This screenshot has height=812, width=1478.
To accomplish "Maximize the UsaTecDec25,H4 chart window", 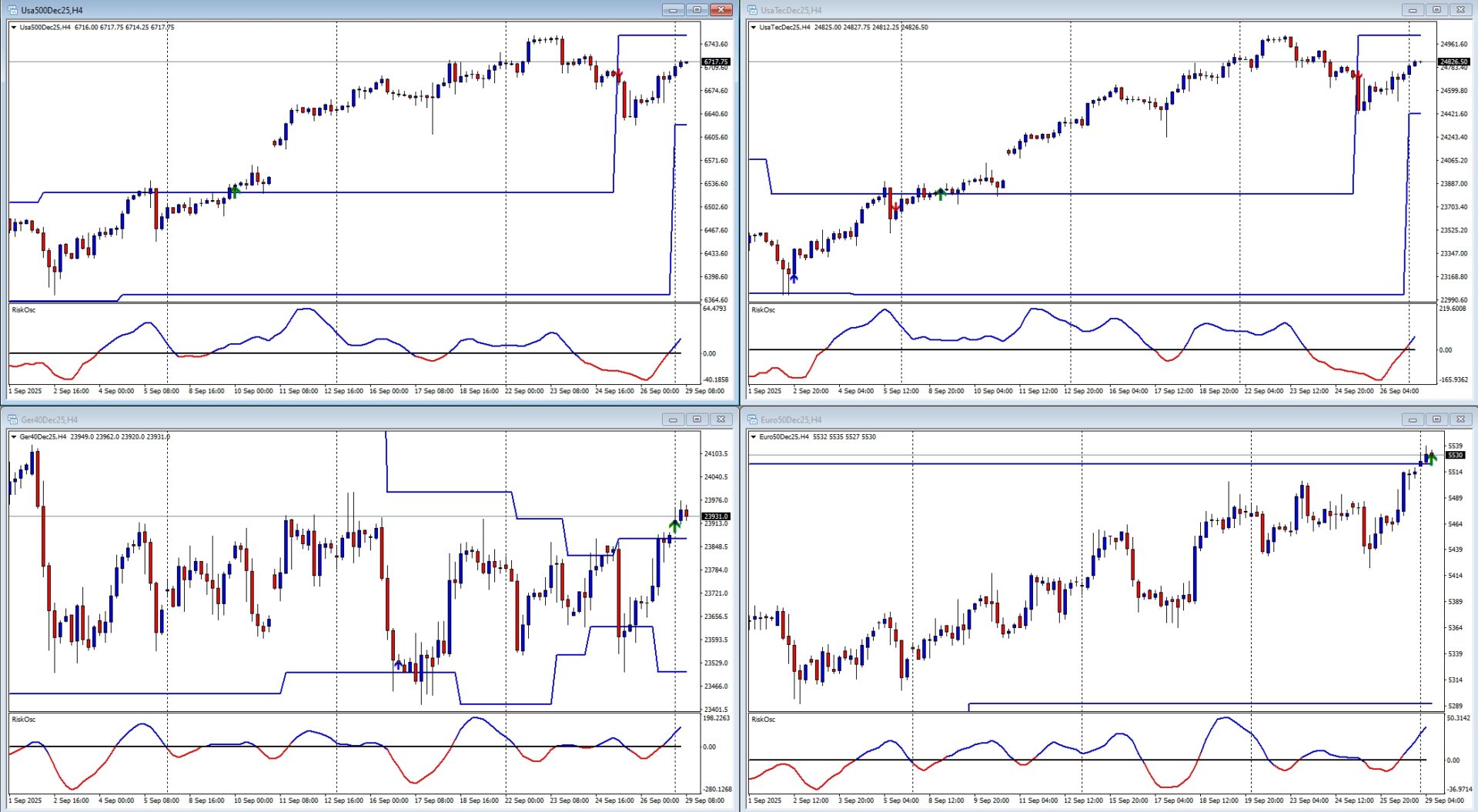I will [x=1436, y=10].
